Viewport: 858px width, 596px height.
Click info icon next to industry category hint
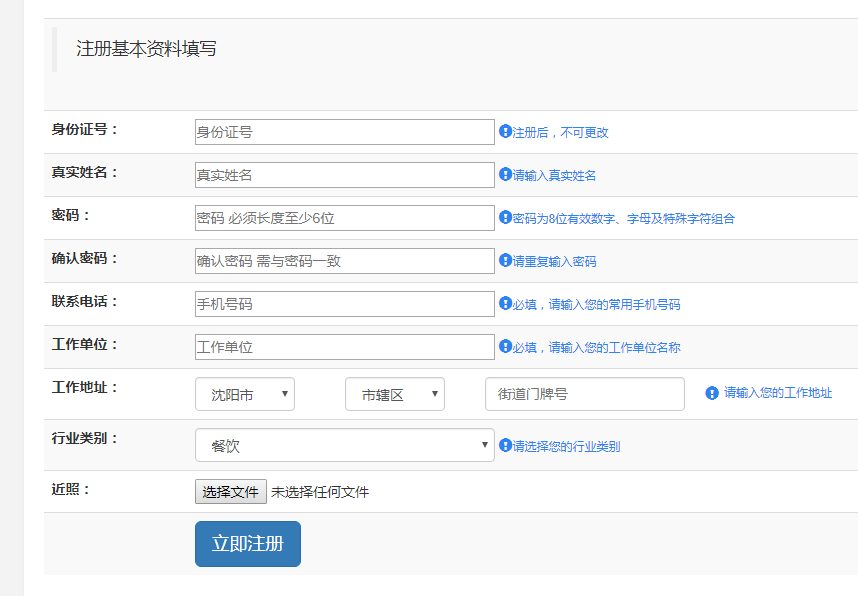point(505,445)
